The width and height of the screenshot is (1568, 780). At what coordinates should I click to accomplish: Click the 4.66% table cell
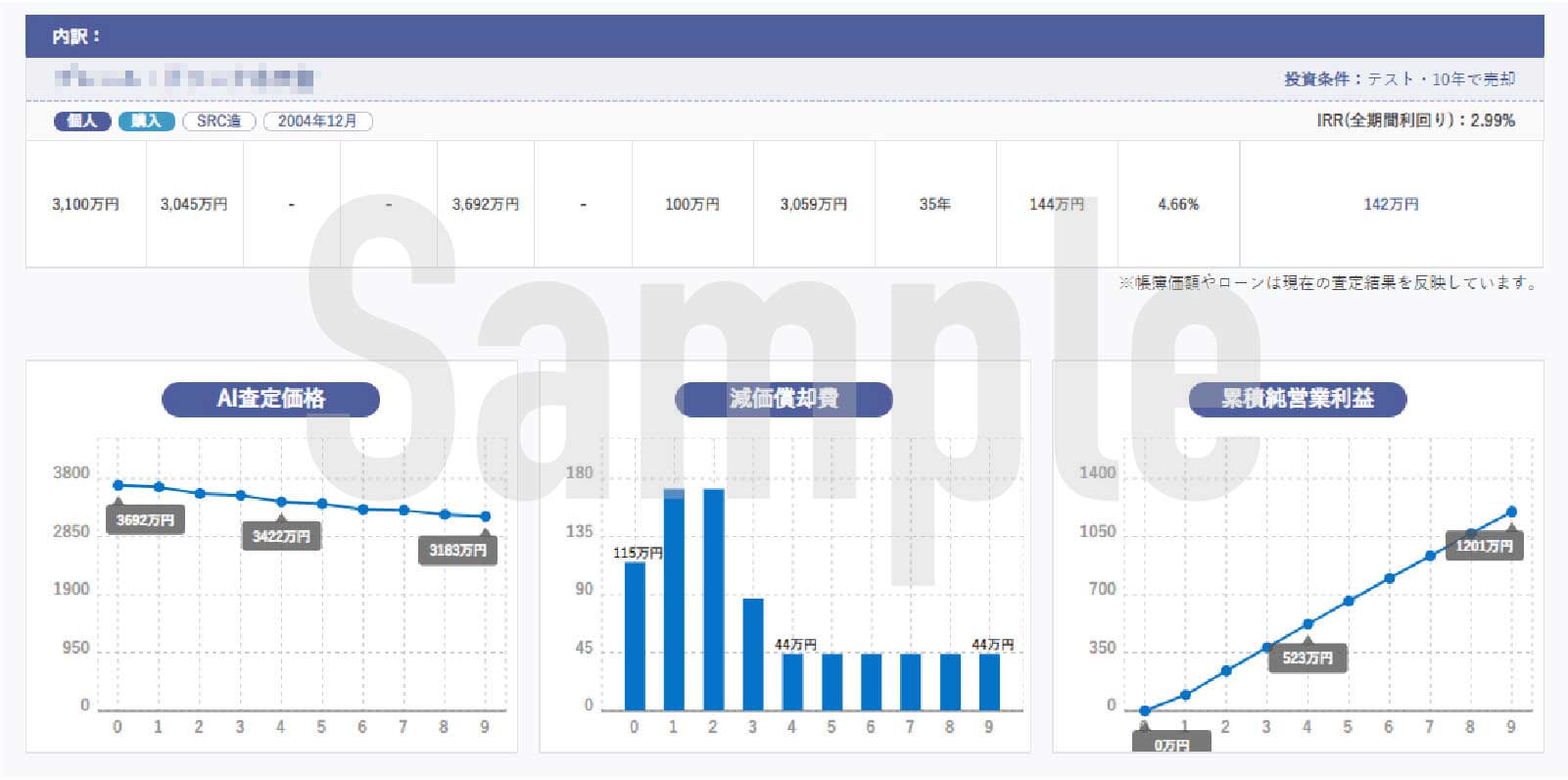1178,204
